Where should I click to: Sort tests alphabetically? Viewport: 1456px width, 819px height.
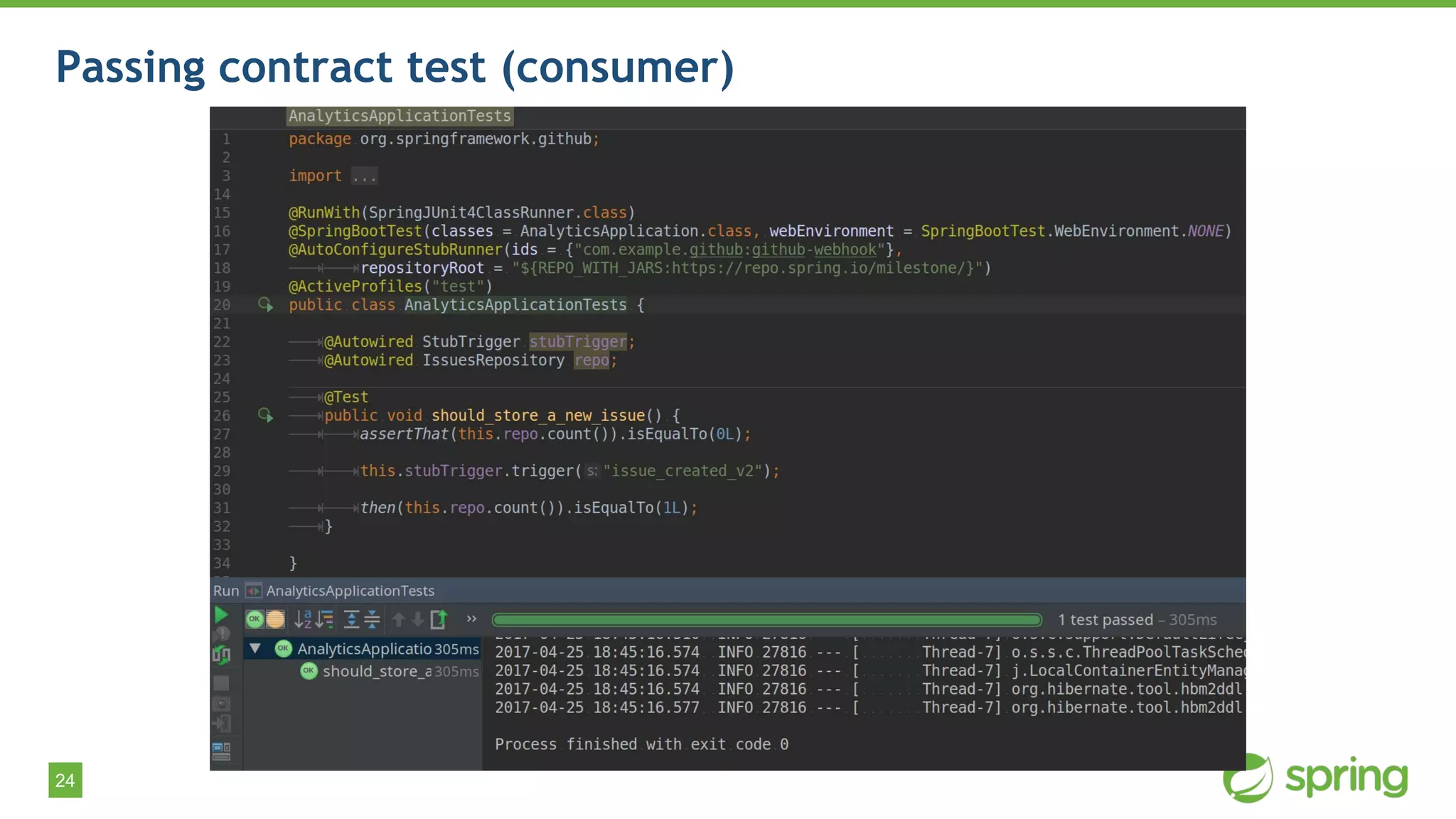(x=303, y=619)
